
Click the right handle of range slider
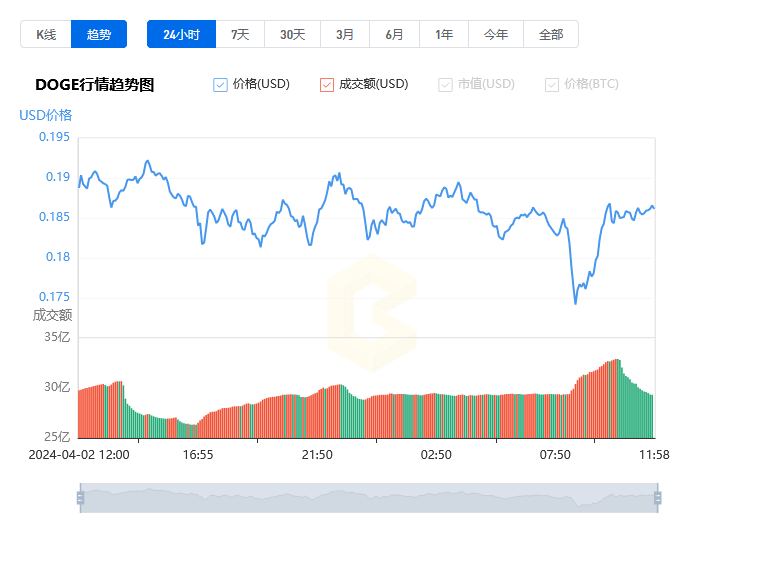click(x=657, y=497)
